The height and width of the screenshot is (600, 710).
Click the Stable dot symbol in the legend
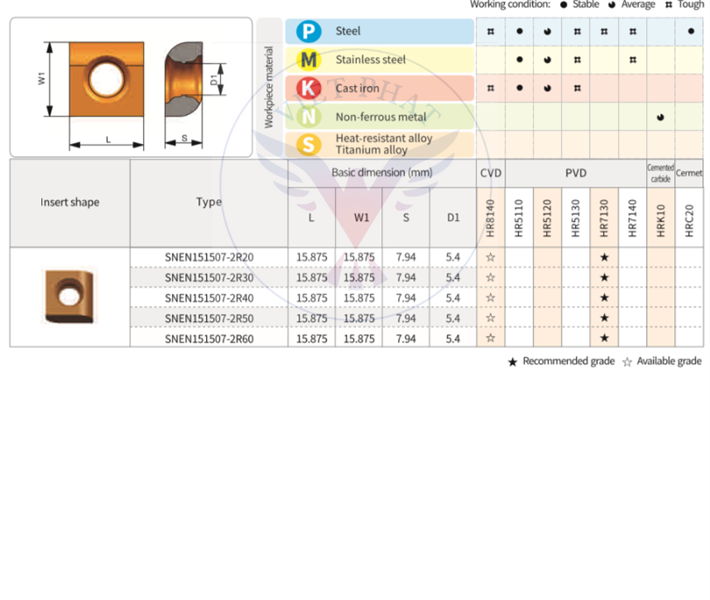[x=563, y=5]
